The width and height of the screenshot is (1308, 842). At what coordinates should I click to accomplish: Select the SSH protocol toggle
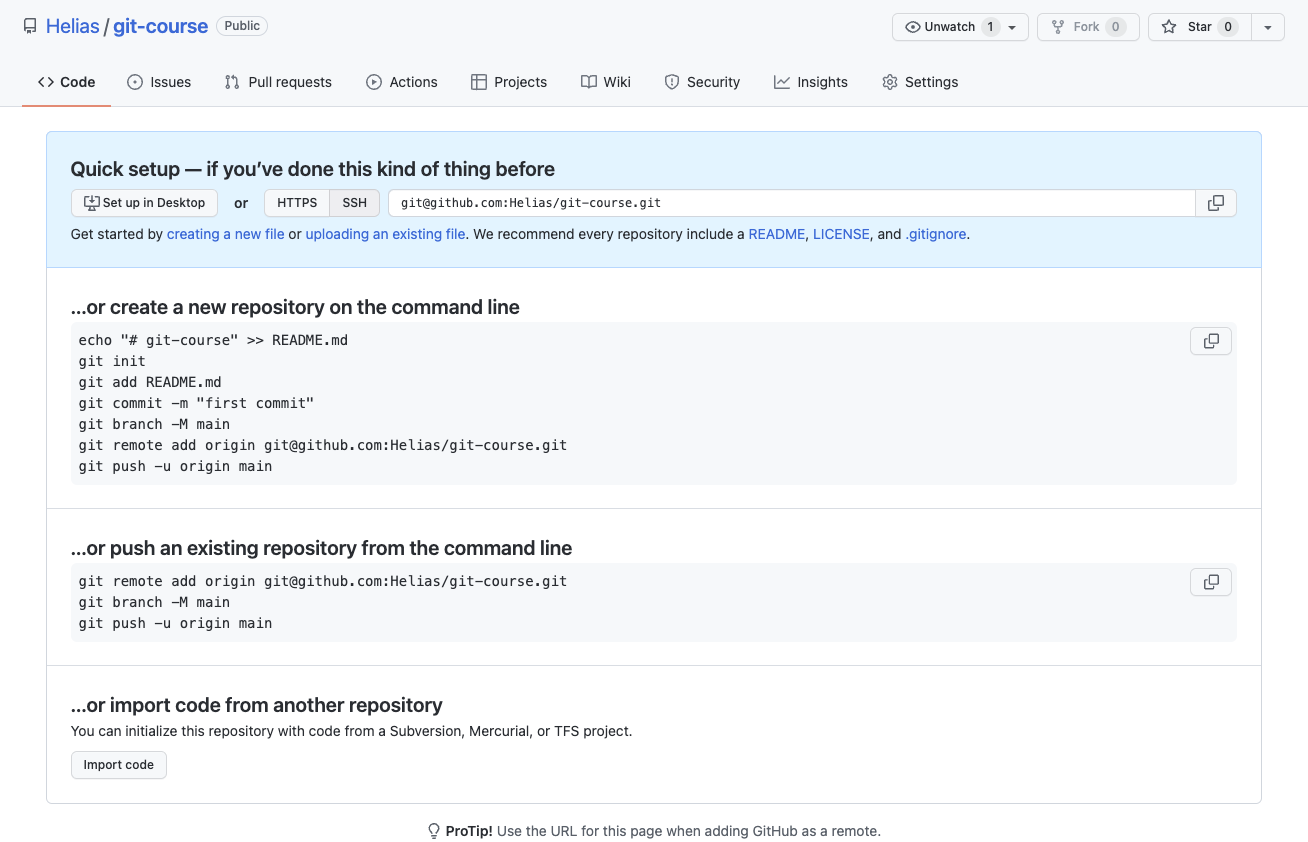pyautogui.click(x=355, y=203)
